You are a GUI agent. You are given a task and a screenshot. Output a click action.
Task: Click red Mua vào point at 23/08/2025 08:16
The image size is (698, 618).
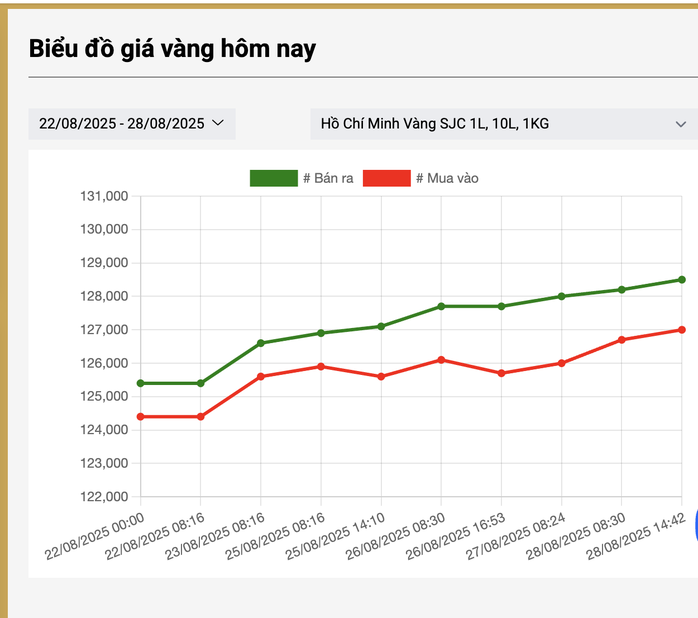(x=261, y=376)
